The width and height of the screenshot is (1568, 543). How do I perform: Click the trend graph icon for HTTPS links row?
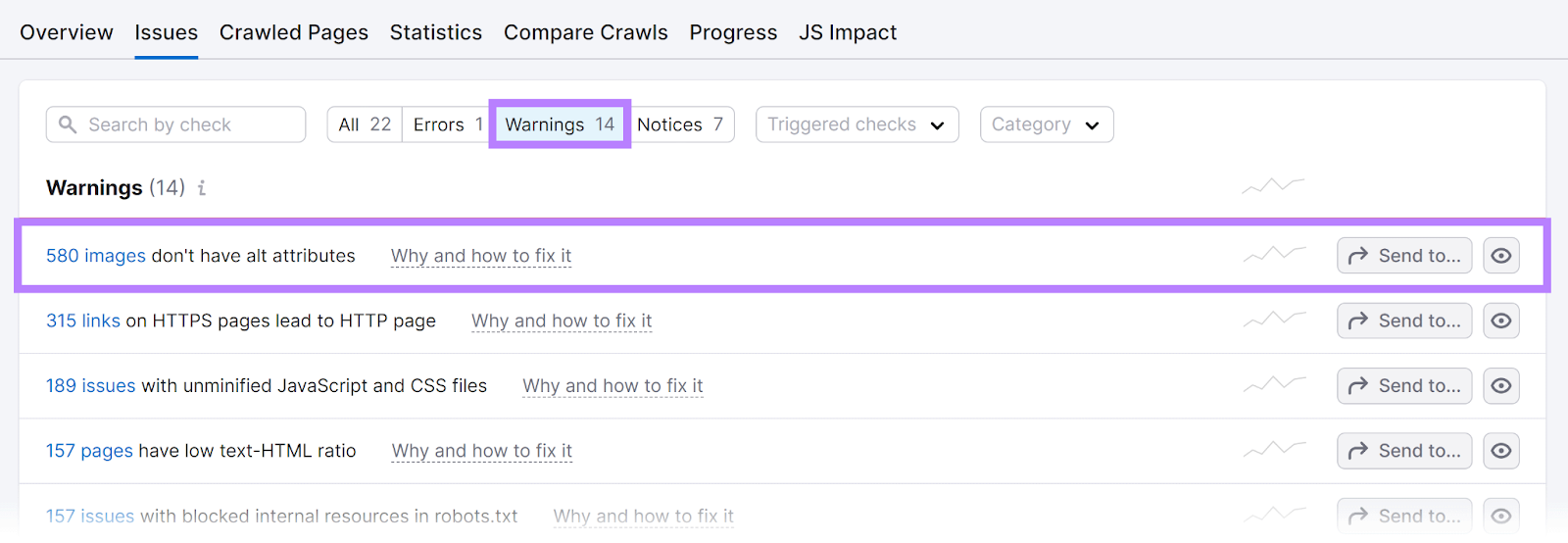(x=1274, y=320)
